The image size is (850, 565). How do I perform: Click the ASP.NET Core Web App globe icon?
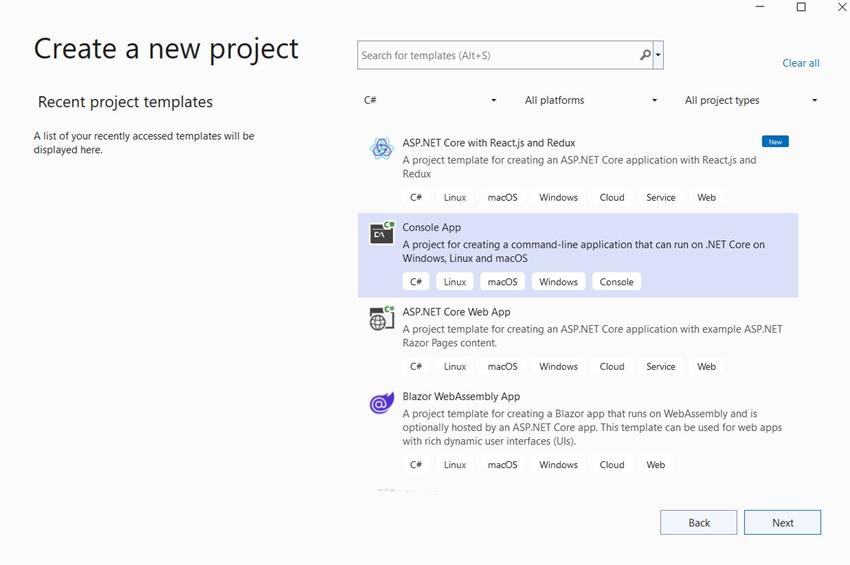click(x=382, y=318)
